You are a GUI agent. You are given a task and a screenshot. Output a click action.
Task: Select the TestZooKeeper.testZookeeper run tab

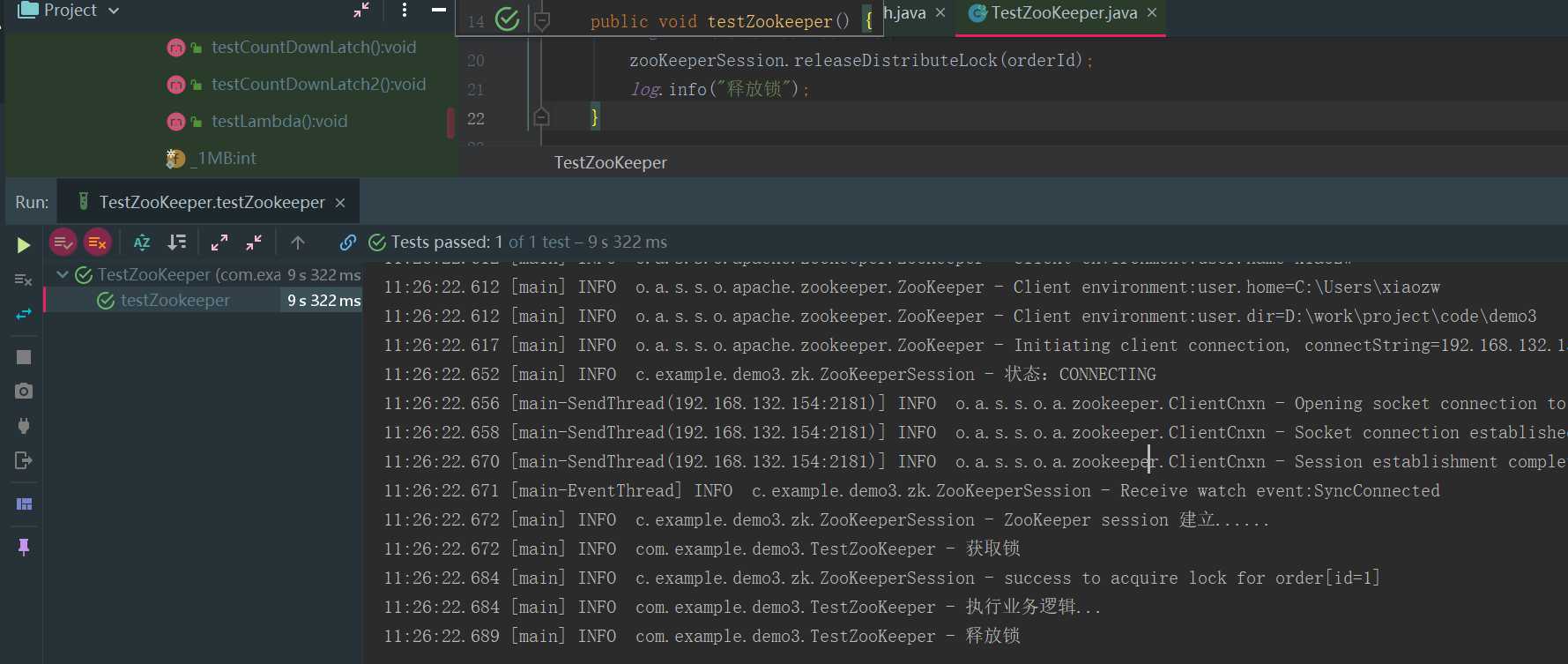[212, 203]
